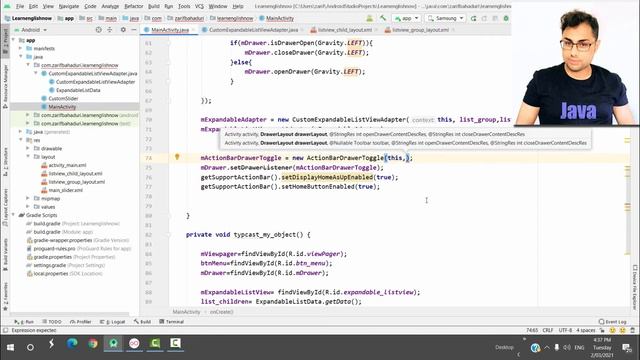Open the Build Variants side panel

(5, 254)
